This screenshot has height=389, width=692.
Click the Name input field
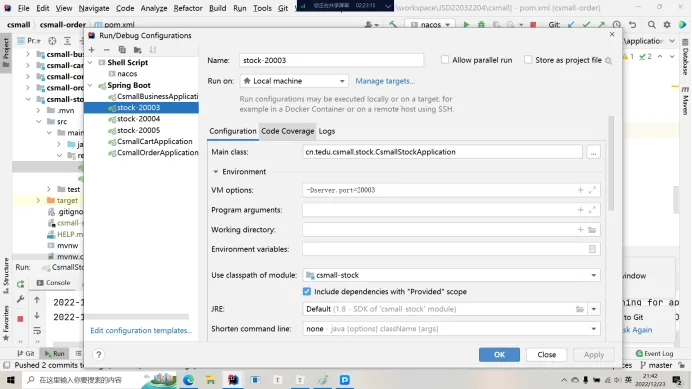pos(331,60)
